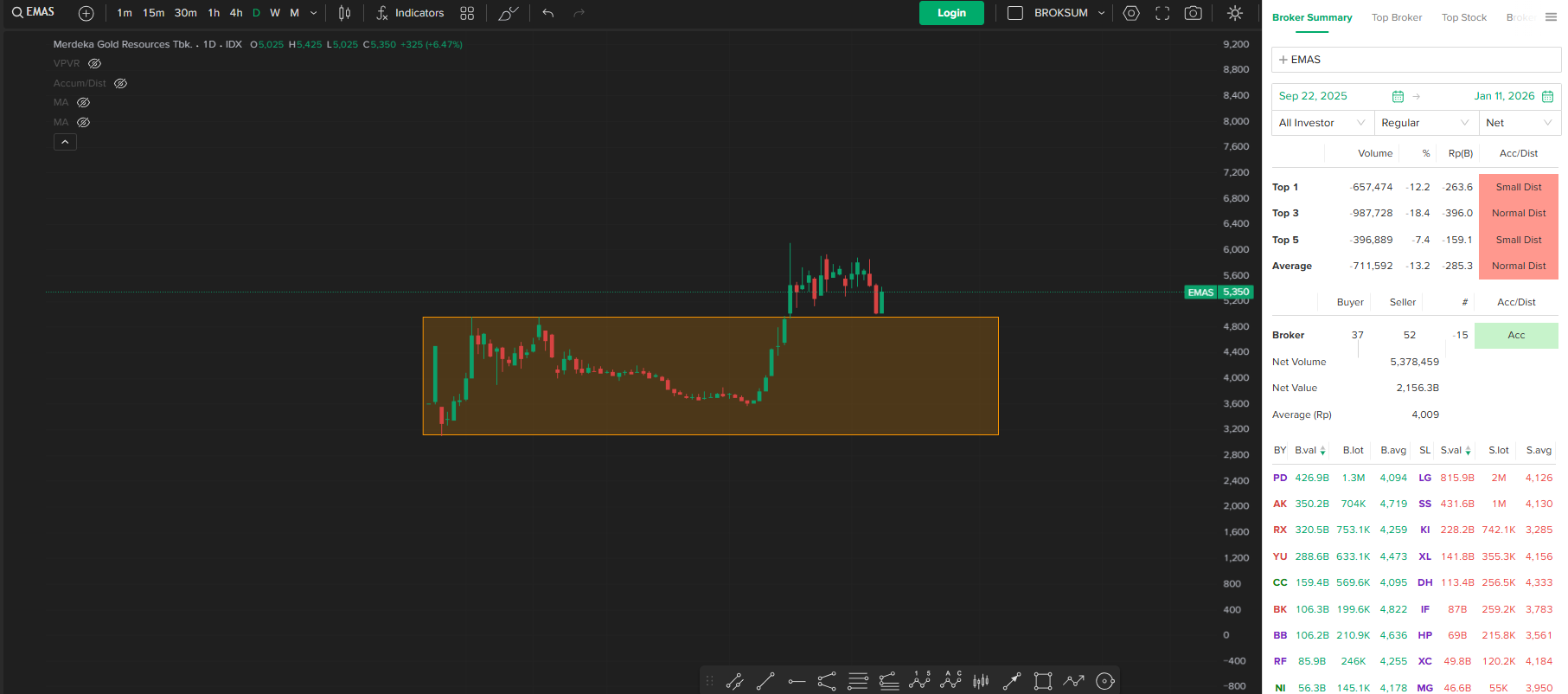1568x694 pixels.
Task: Click the green Login button
Action: (951, 13)
